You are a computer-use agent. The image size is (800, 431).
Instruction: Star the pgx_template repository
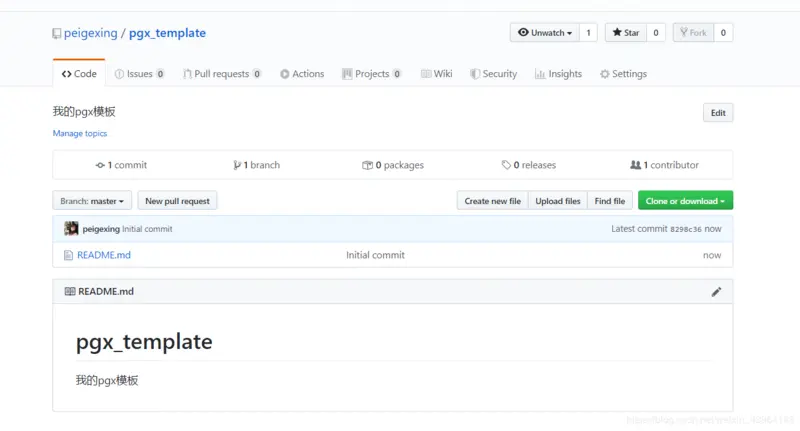click(x=626, y=33)
